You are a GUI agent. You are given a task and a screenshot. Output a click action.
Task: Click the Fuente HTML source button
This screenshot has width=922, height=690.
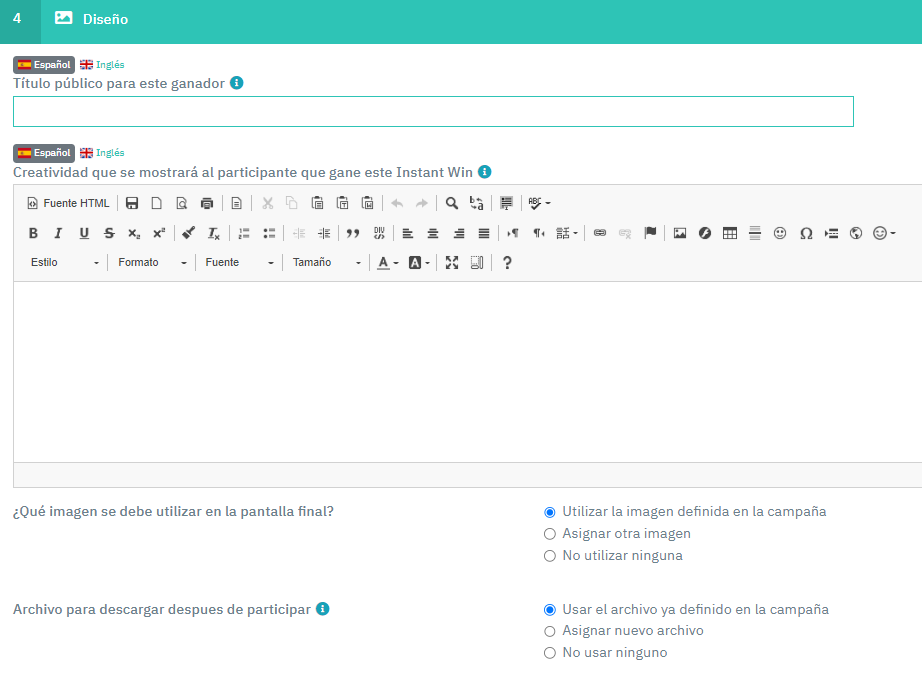coord(68,204)
